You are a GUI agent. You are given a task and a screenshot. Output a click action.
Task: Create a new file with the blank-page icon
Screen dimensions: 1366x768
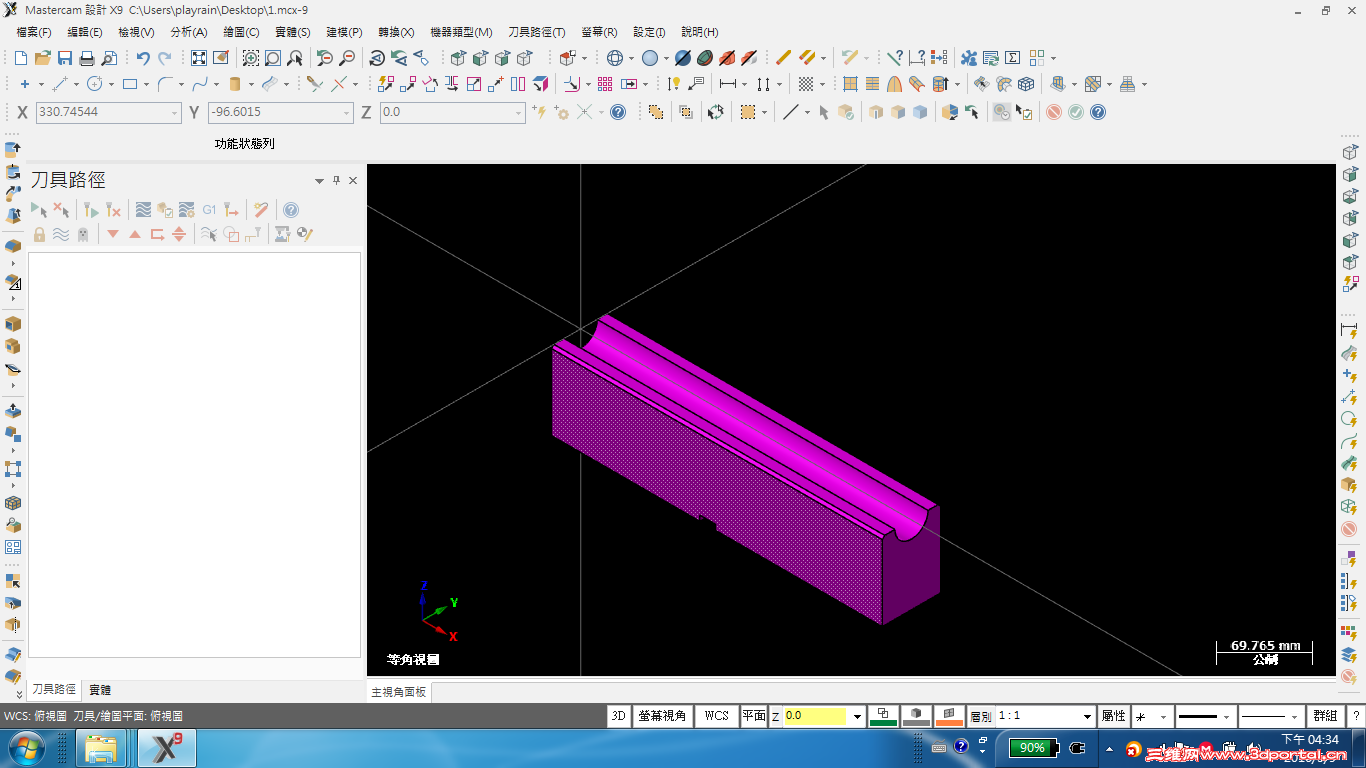pyautogui.click(x=21, y=58)
